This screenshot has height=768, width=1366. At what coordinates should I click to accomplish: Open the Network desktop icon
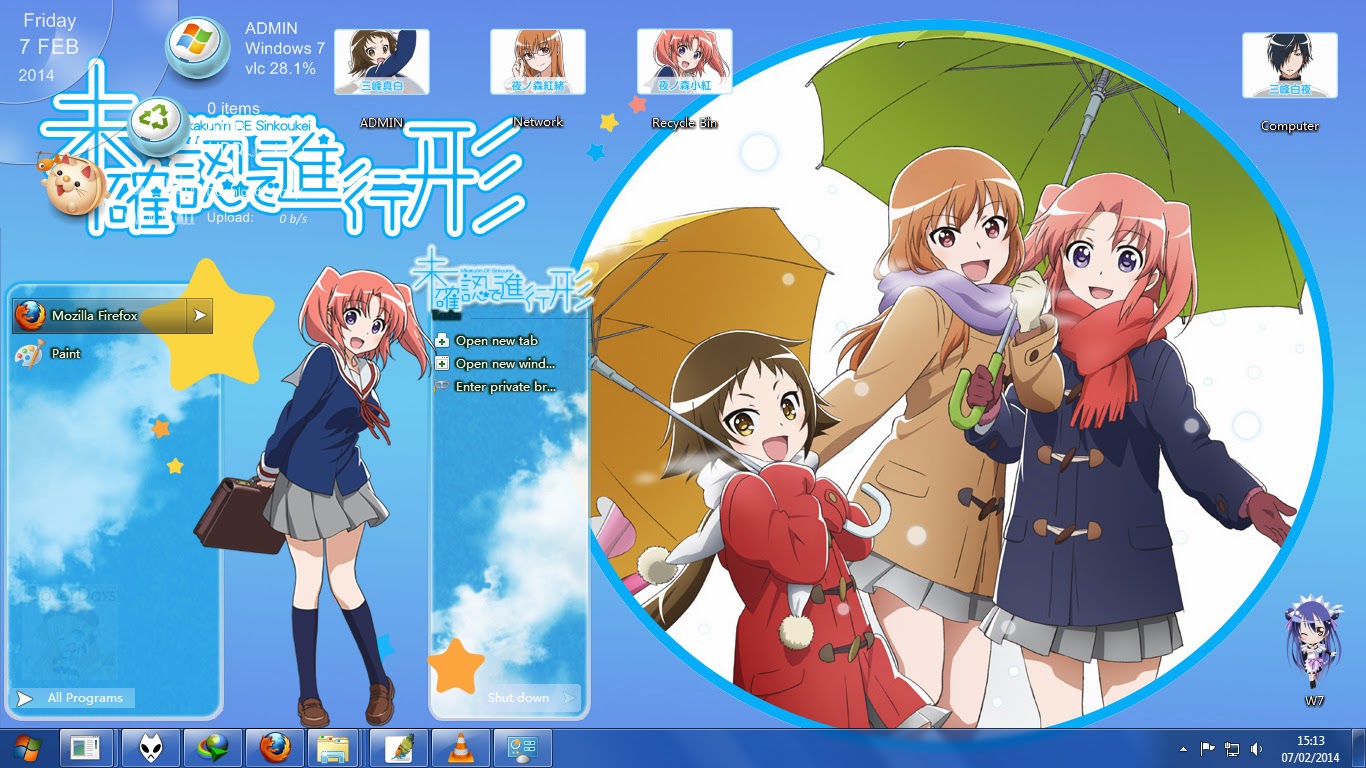coord(536,62)
